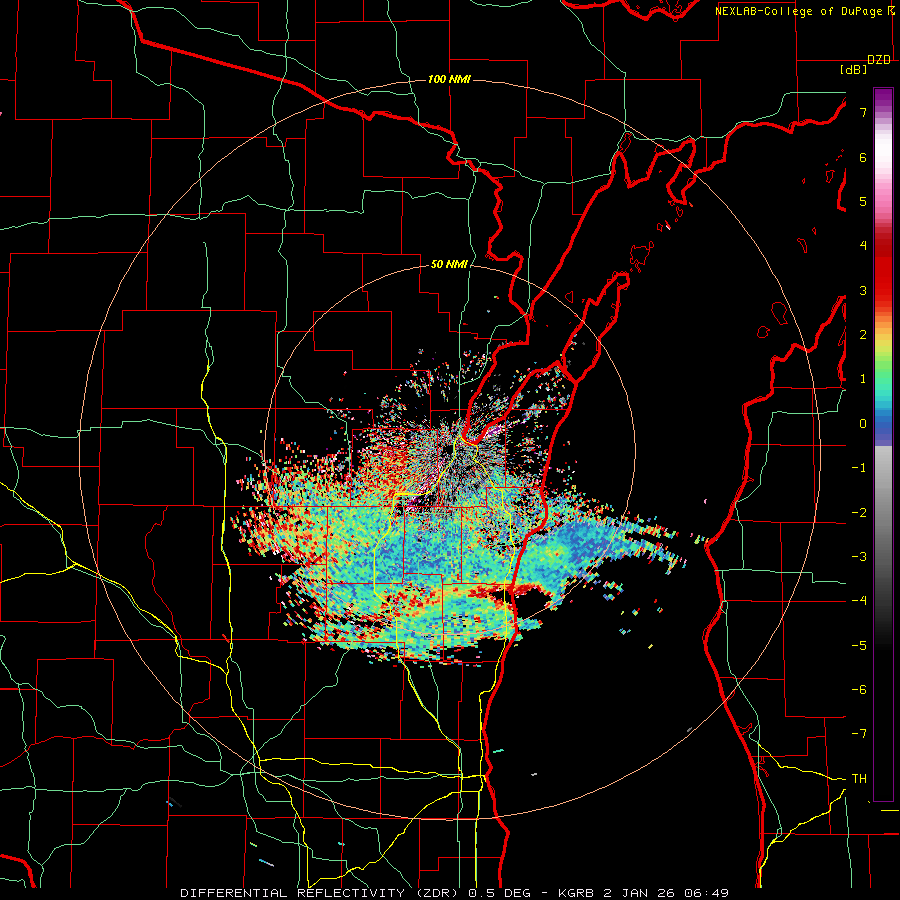
Task: Click the -1 dB label on the legend
Action: point(859,468)
